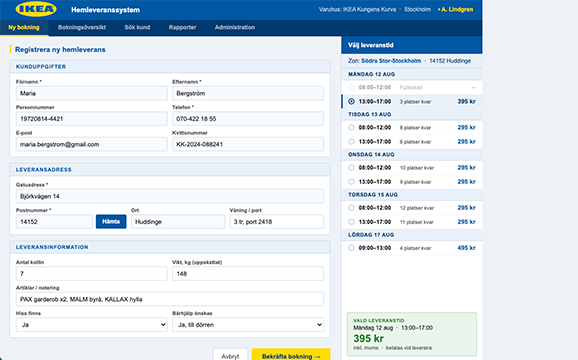Click the Varuhus: IKEA Kungens Kurva text
The height and width of the screenshot is (360, 578).
(x=357, y=10)
